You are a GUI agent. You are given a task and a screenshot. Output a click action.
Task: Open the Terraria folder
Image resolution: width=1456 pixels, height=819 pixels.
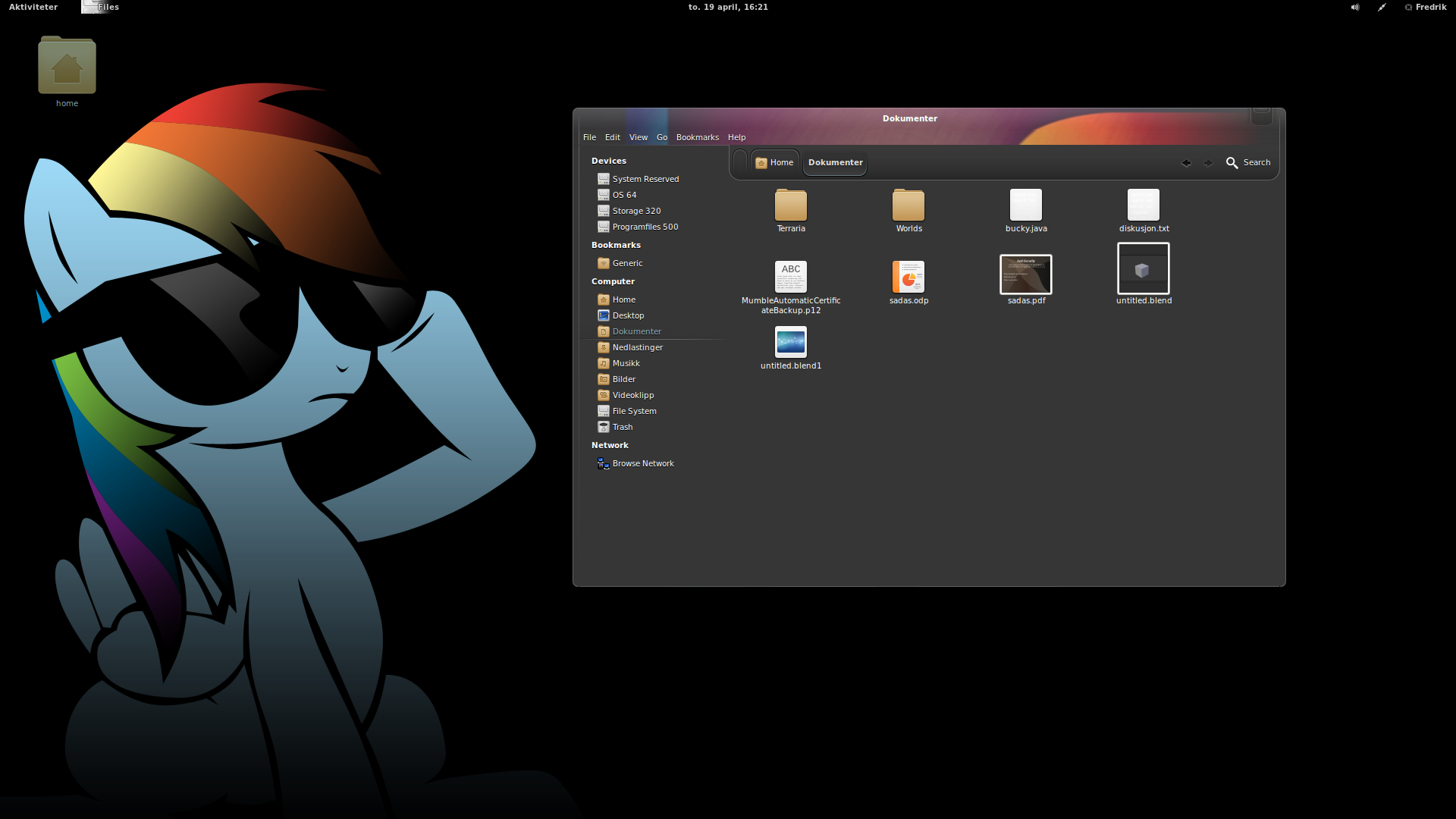(790, 211)
